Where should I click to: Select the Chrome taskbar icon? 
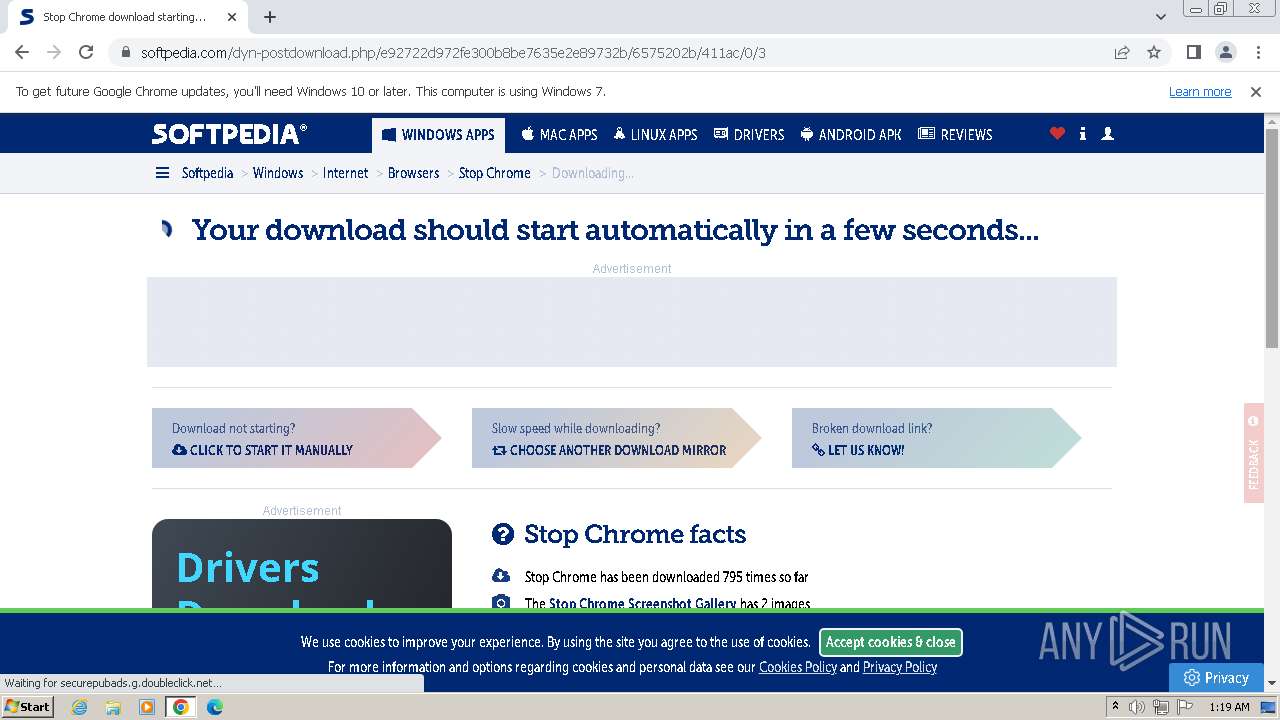[180, 707]
